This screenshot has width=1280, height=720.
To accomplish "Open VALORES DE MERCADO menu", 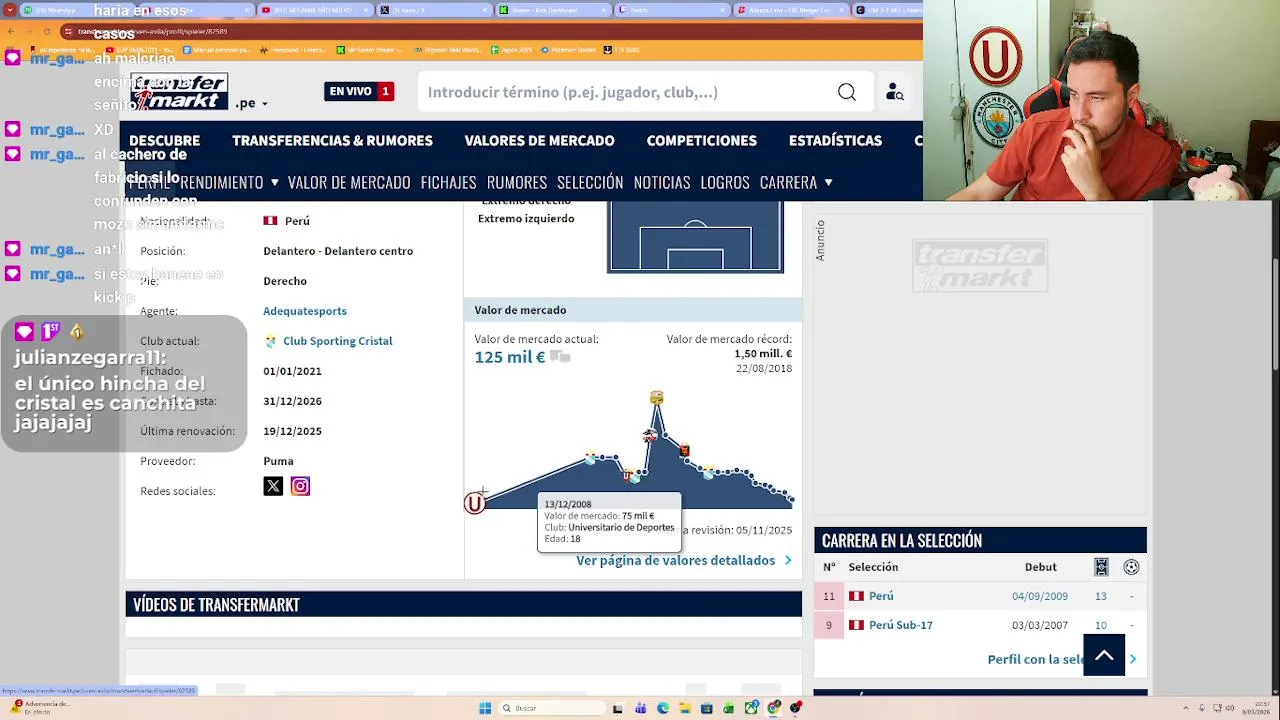I will pos(539,141).
